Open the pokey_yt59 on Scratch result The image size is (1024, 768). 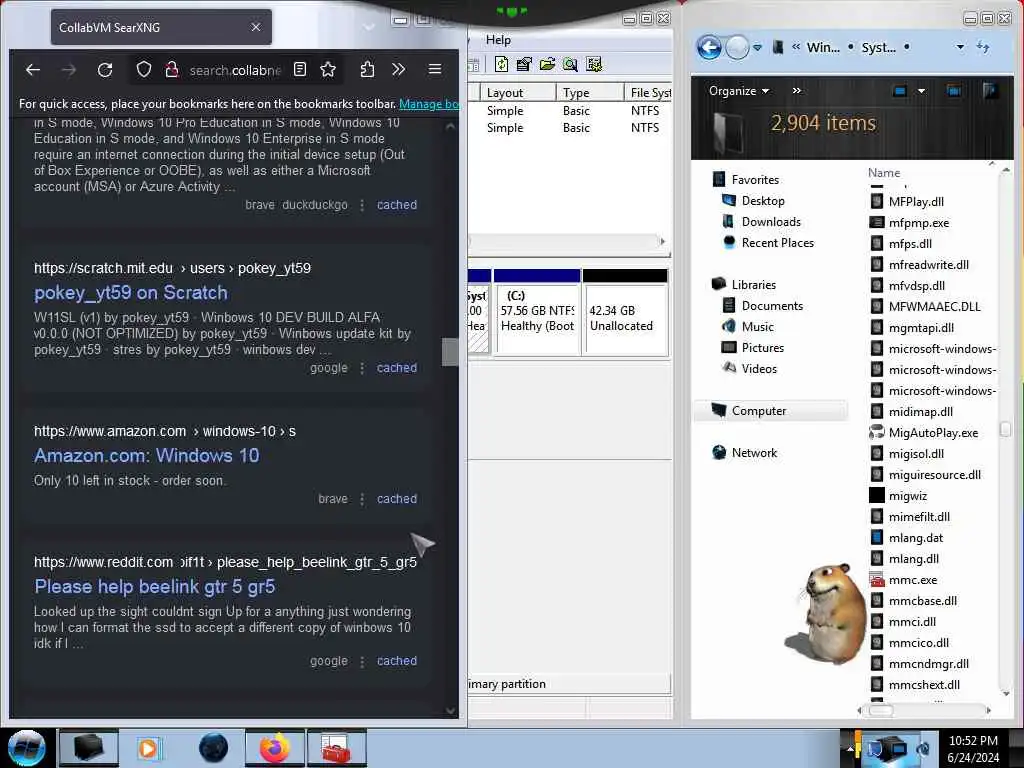[131, 293]
